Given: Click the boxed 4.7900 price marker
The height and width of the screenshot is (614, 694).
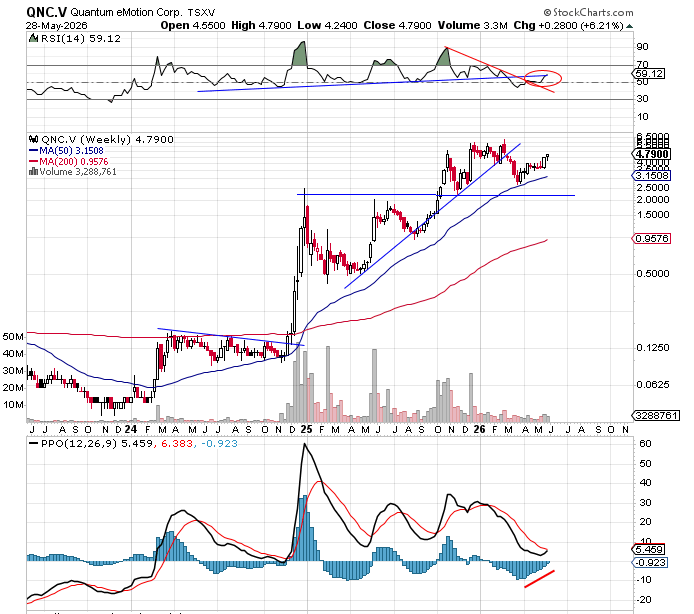Looking at the screenshot, I should (x=652, y=154).
